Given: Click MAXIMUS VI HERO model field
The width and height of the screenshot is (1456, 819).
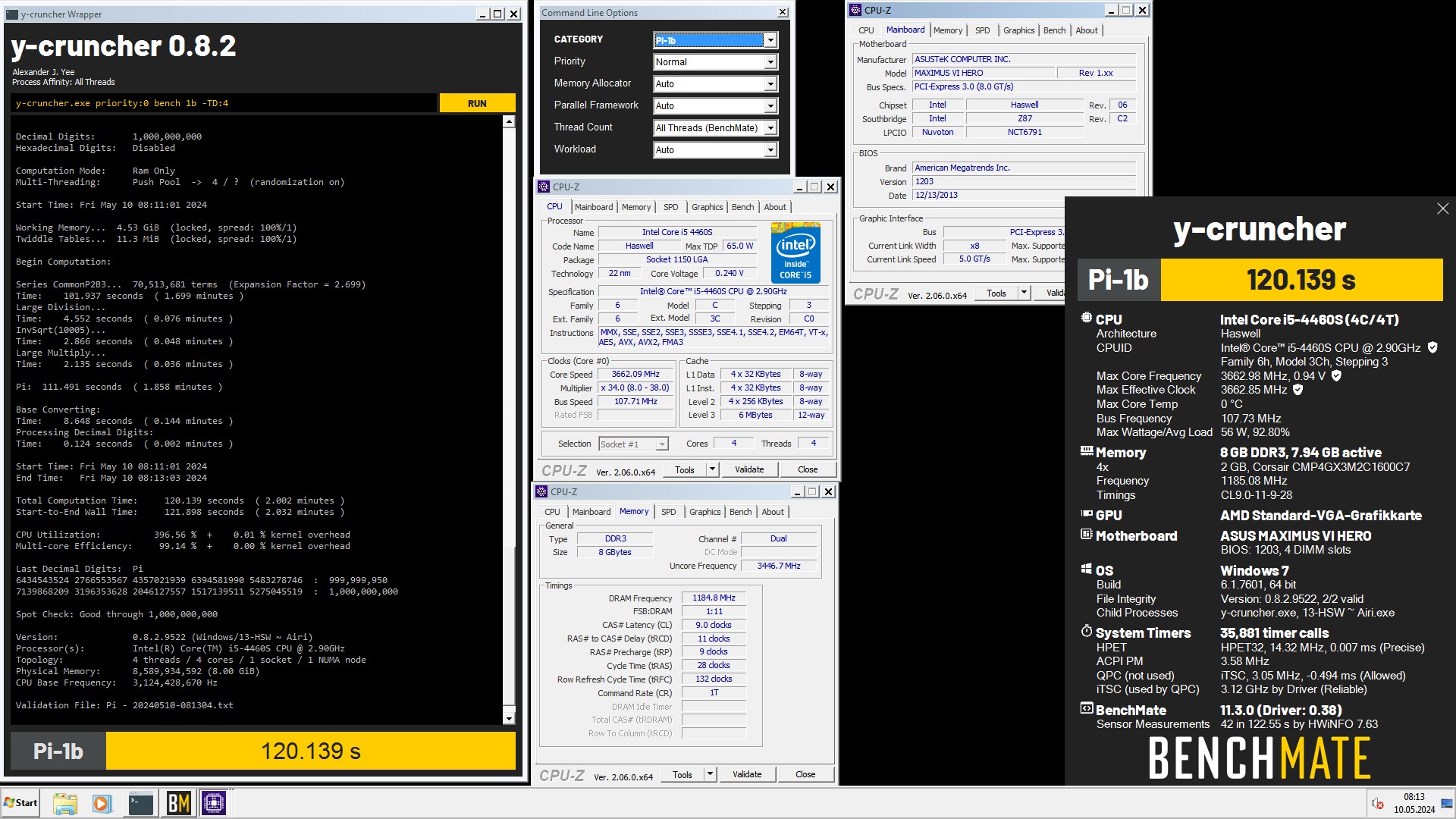Looking at the screenshot, I should 984,73.
